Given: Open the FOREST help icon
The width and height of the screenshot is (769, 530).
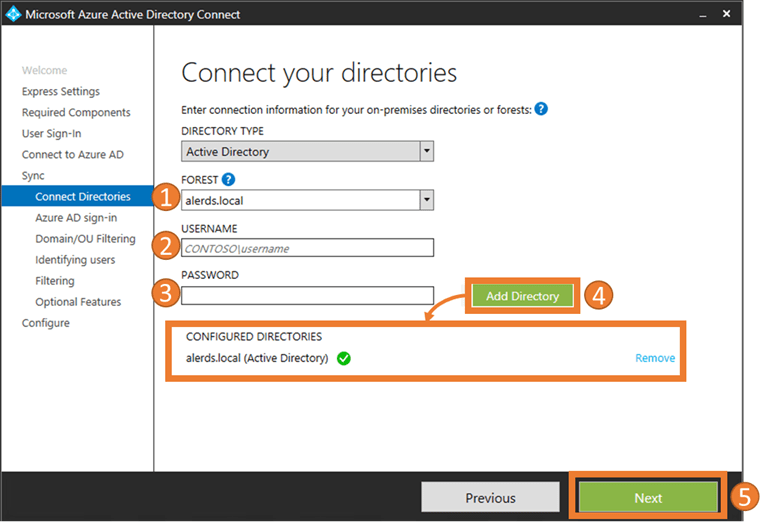Looking at the screenshot, I should 228,179.
